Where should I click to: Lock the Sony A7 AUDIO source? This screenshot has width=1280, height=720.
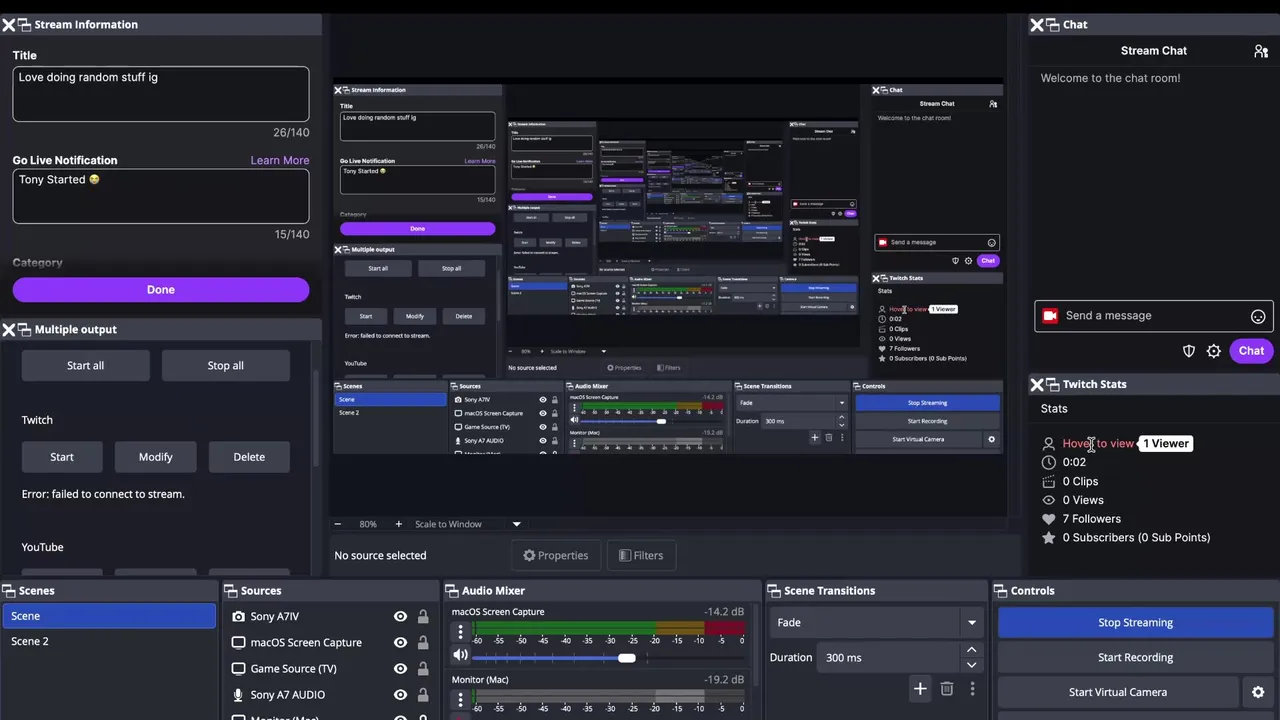pyautogui.click(x=423, y=695)
